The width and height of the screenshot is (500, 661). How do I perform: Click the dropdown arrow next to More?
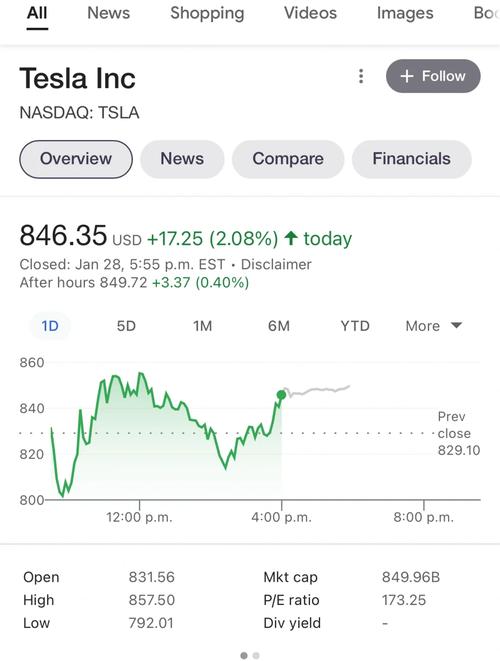pos(456,325)
